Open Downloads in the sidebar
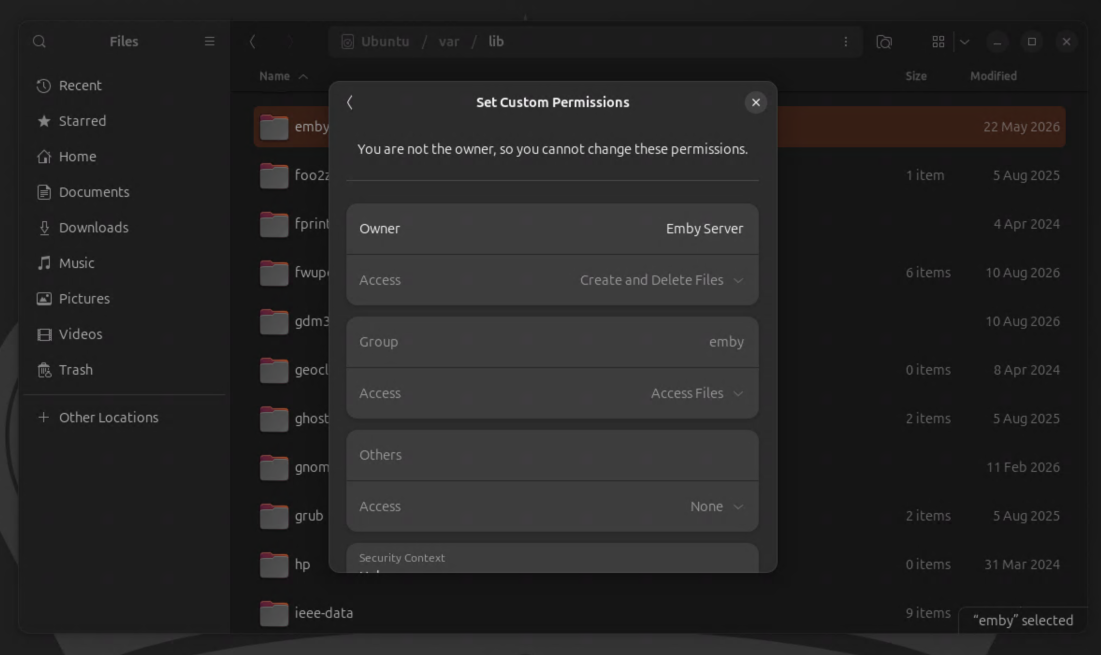Viewport: 1101px width, 655px height. pyautogui.click(x=124, y=227)
